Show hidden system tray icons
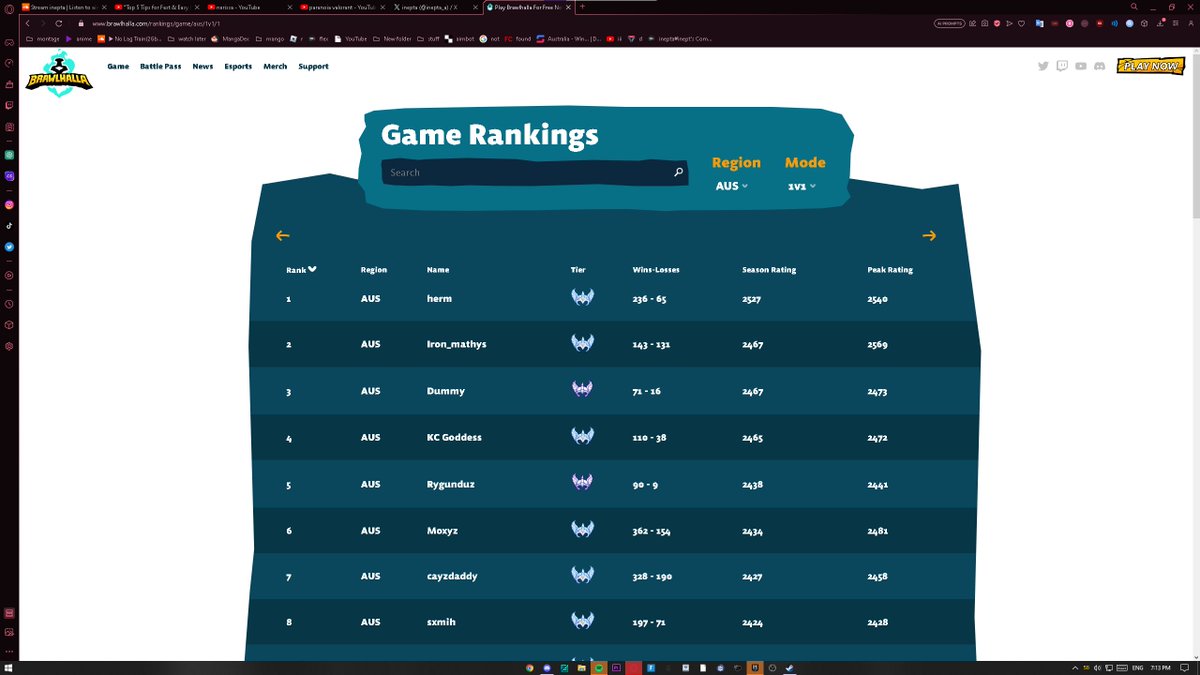Screen dimensions: 1200x675 pos(1075,667)
